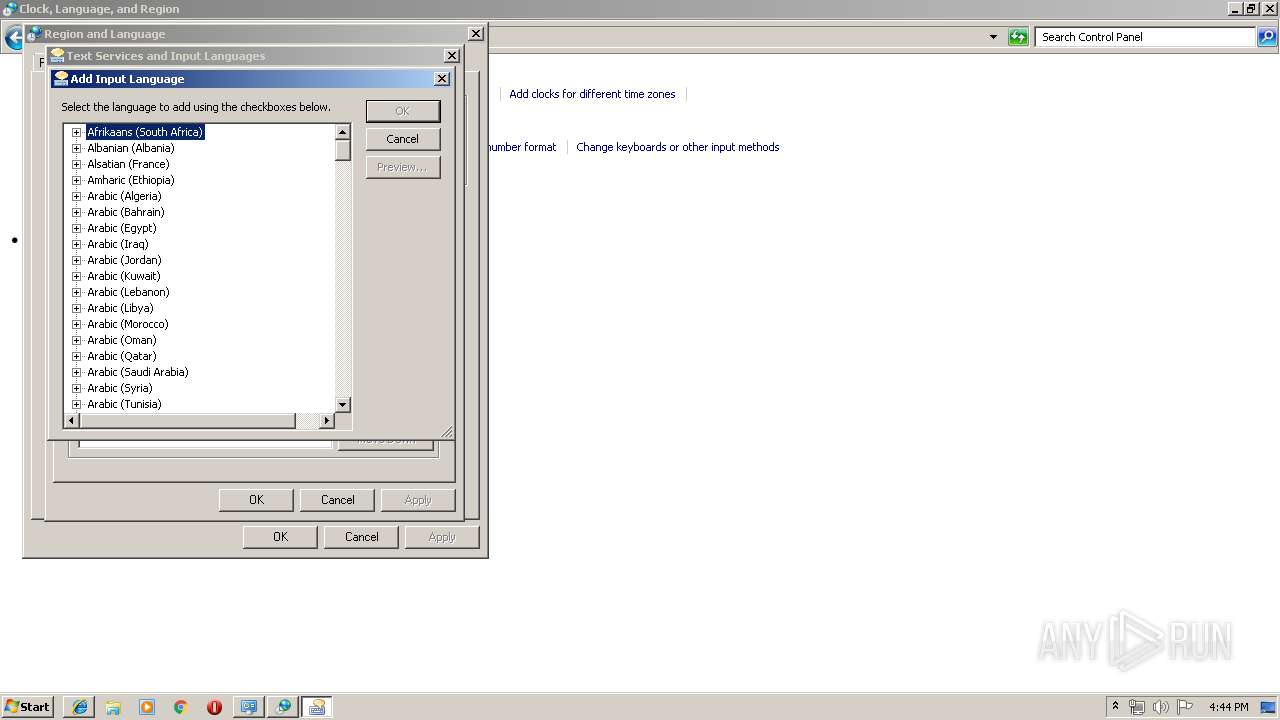This screenshot has height=720, width=1280.
Task: Open Add clocks for different time zones link
Action: (592, 94)
